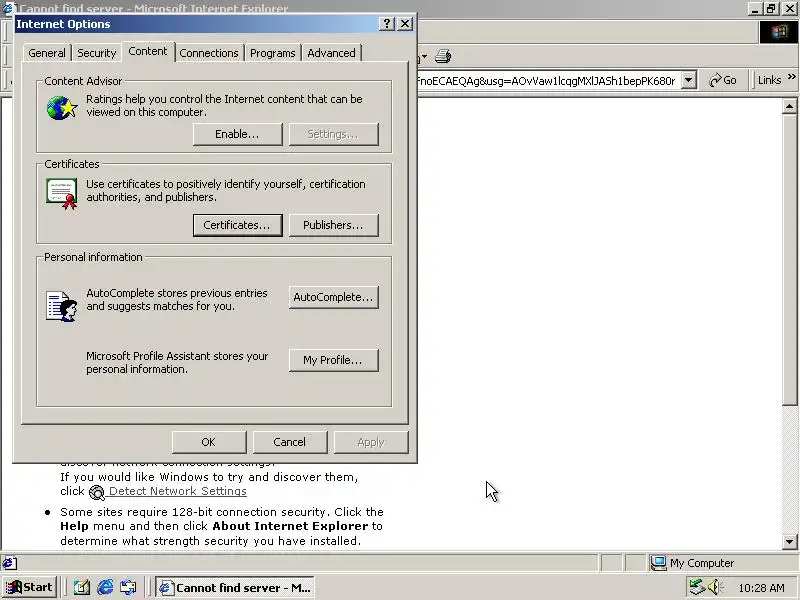Screen dimensions: 800x600
Task: Go to the Advanced tab
Action: coord(331,53)
